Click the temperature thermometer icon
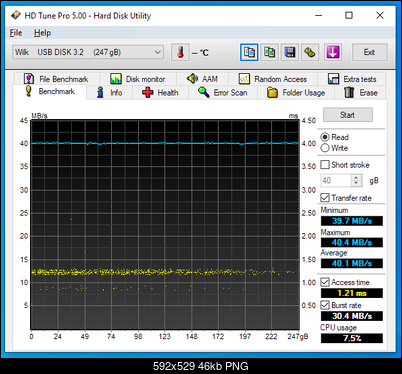Screen dimensions: 402x374 (x=180, y=52)
